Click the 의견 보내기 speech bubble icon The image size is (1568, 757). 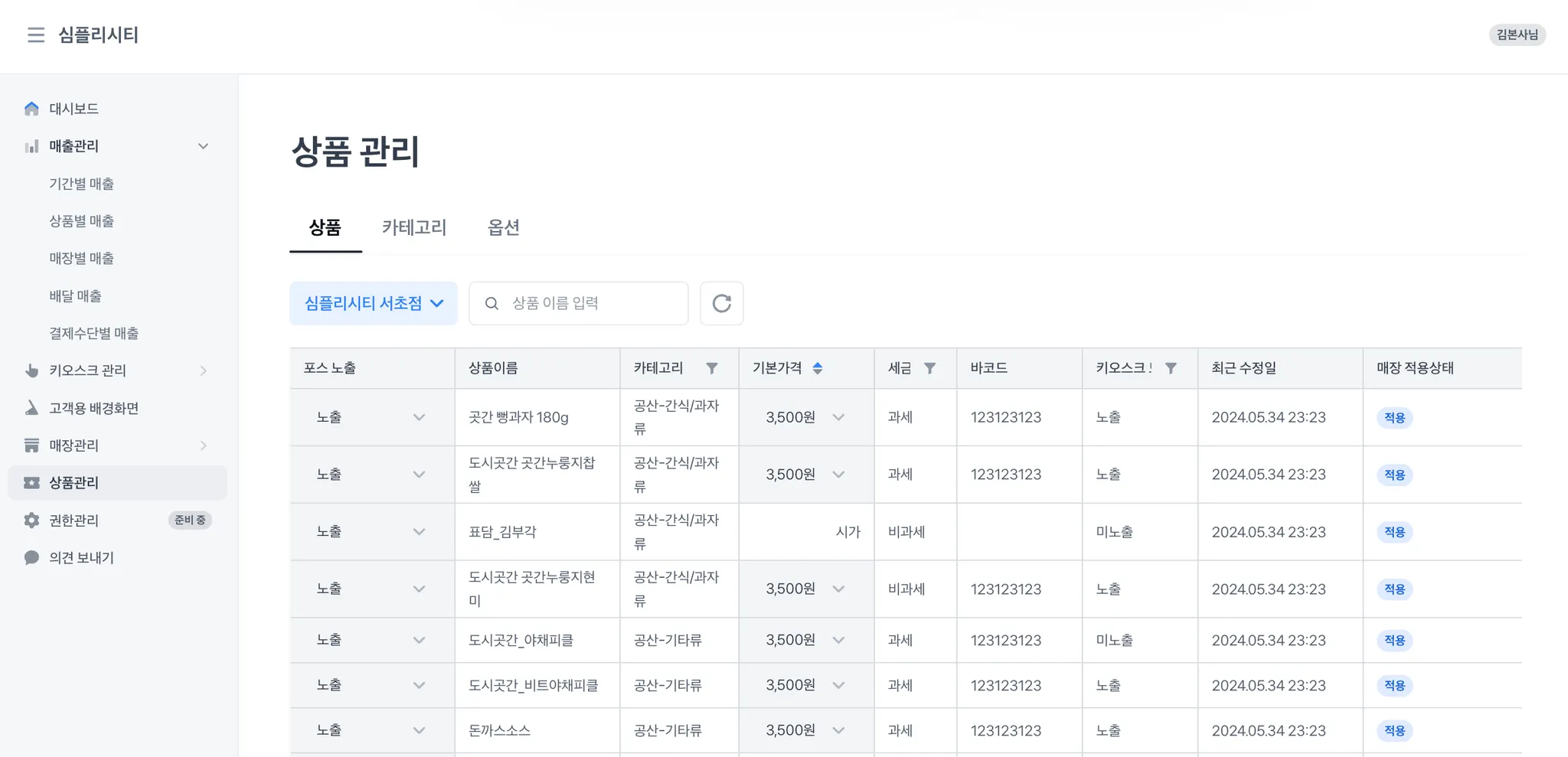click(31, 558)
